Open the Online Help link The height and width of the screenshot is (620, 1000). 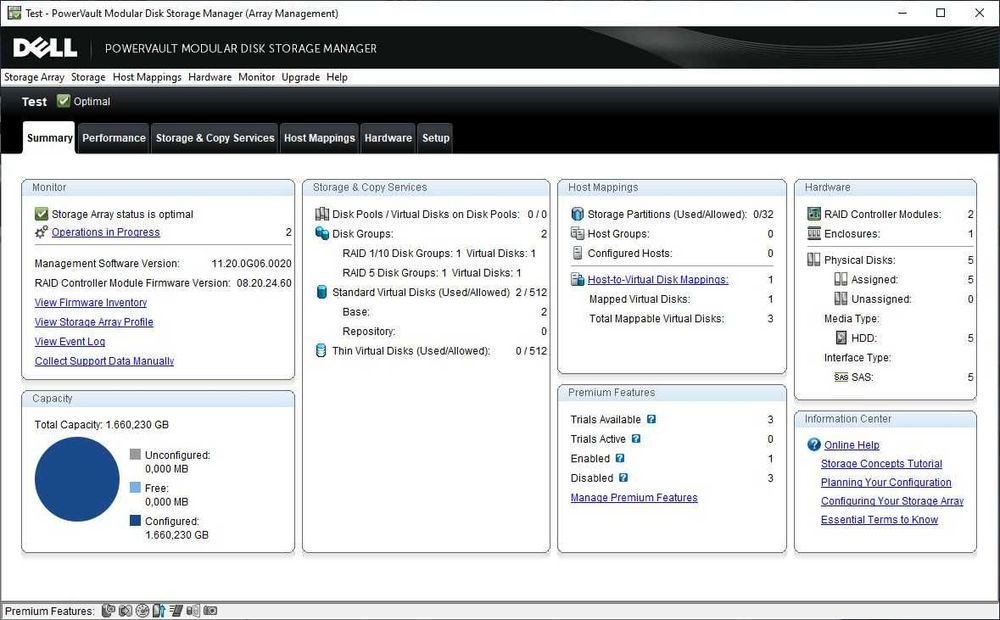[x=851, y=445]
